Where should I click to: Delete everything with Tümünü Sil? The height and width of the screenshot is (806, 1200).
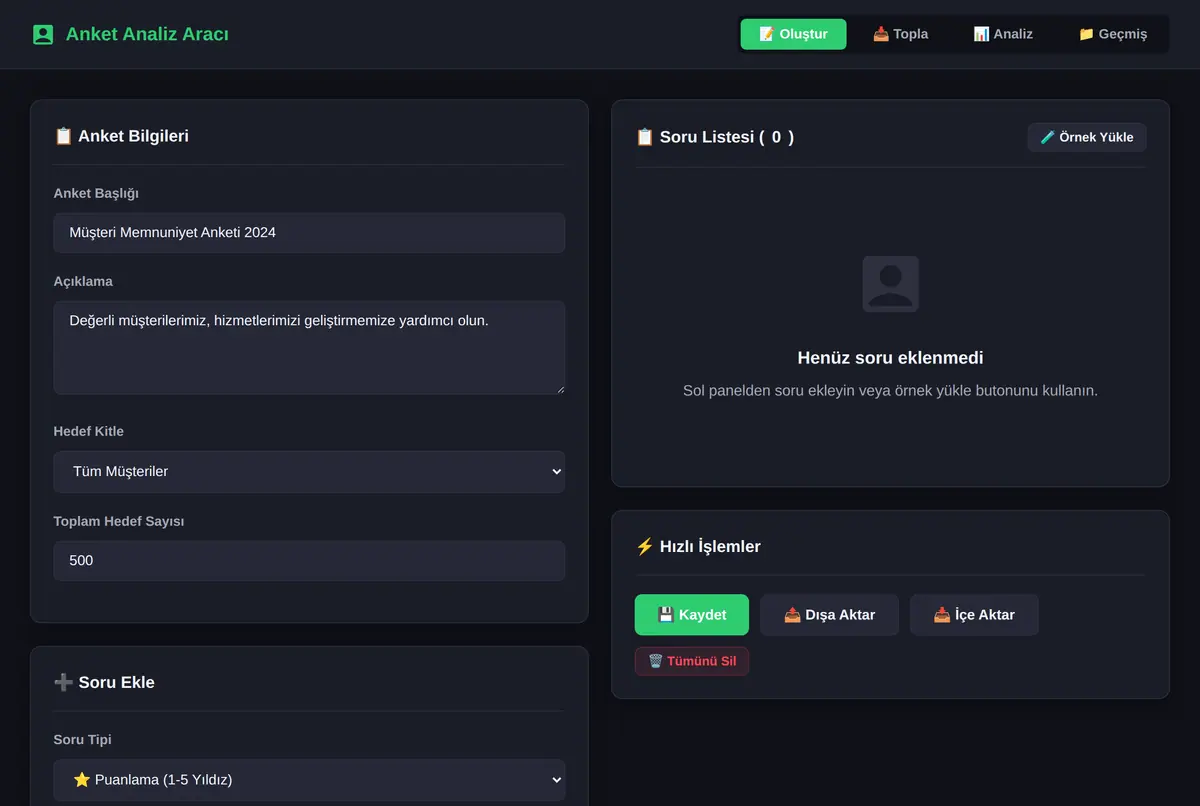tap(692, 661)
